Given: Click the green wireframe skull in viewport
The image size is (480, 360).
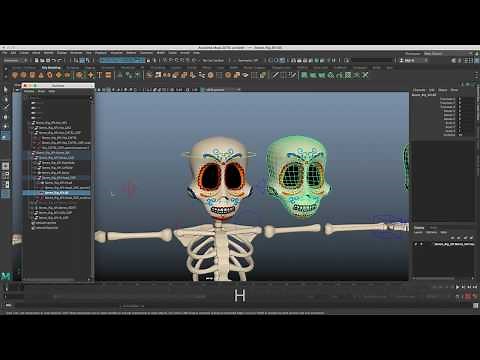Looking at the screenshot, I should [x=298, y=177].
